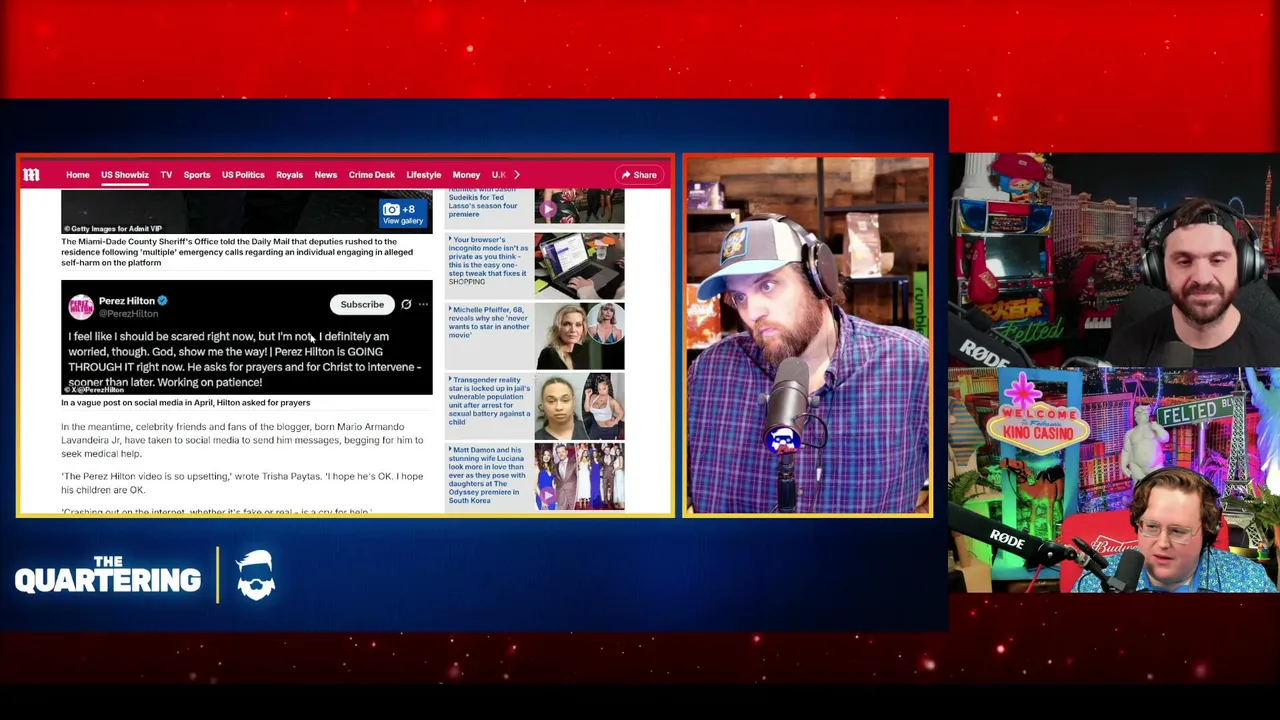Click the Share button
The height and width of the screenshot is (720, 1280).
pos(639,175)
